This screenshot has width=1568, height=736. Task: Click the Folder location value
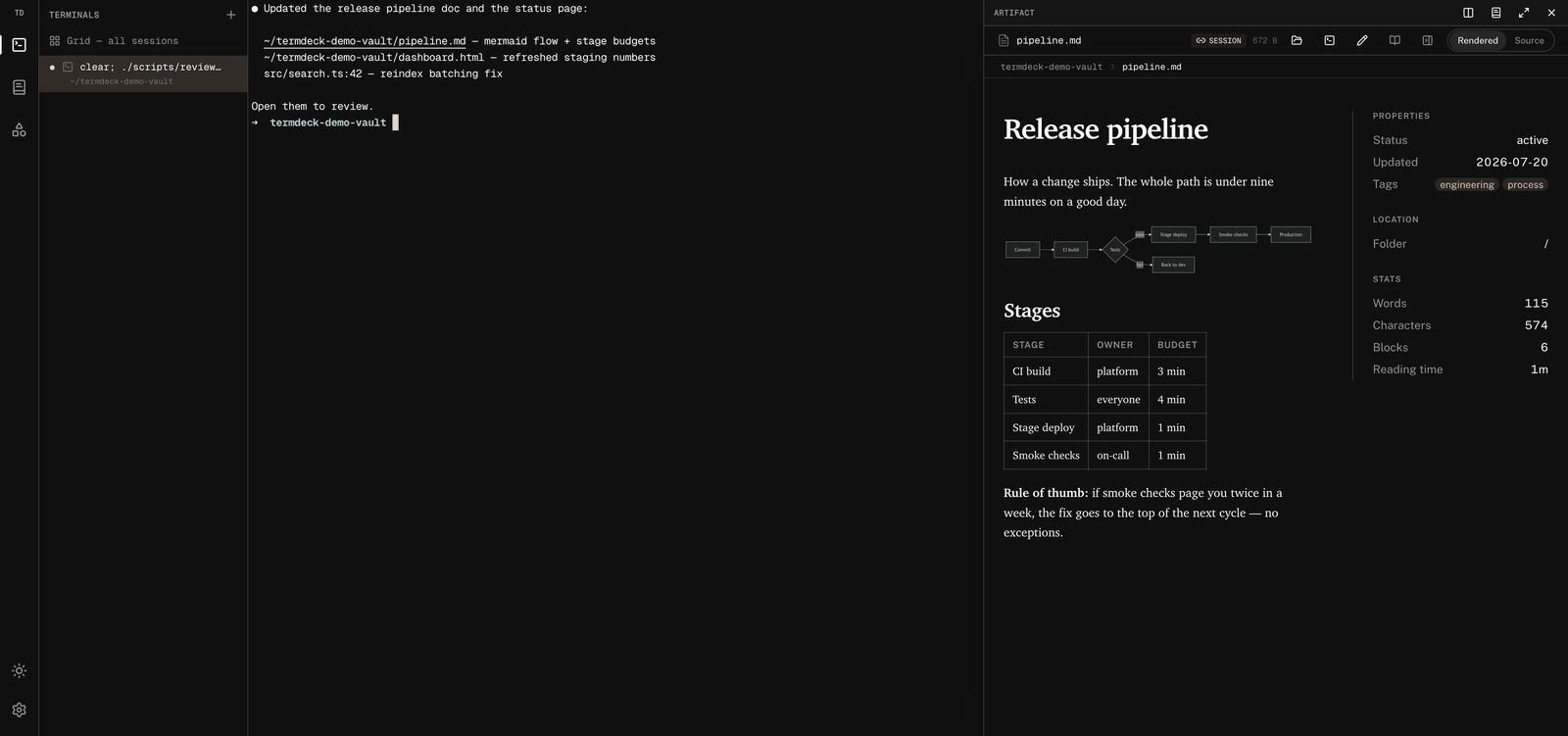[1545, 244]
